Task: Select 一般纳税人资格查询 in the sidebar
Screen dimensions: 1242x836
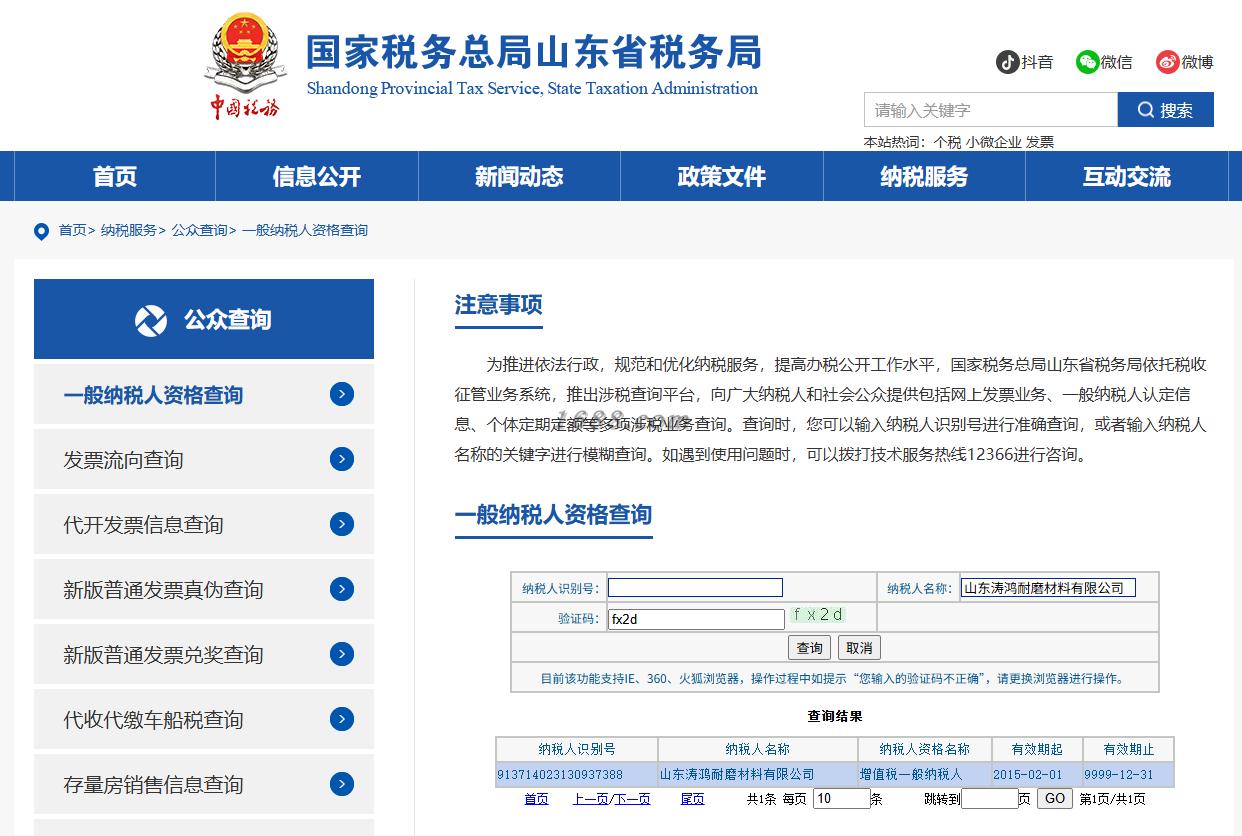Action: (204, 394)
